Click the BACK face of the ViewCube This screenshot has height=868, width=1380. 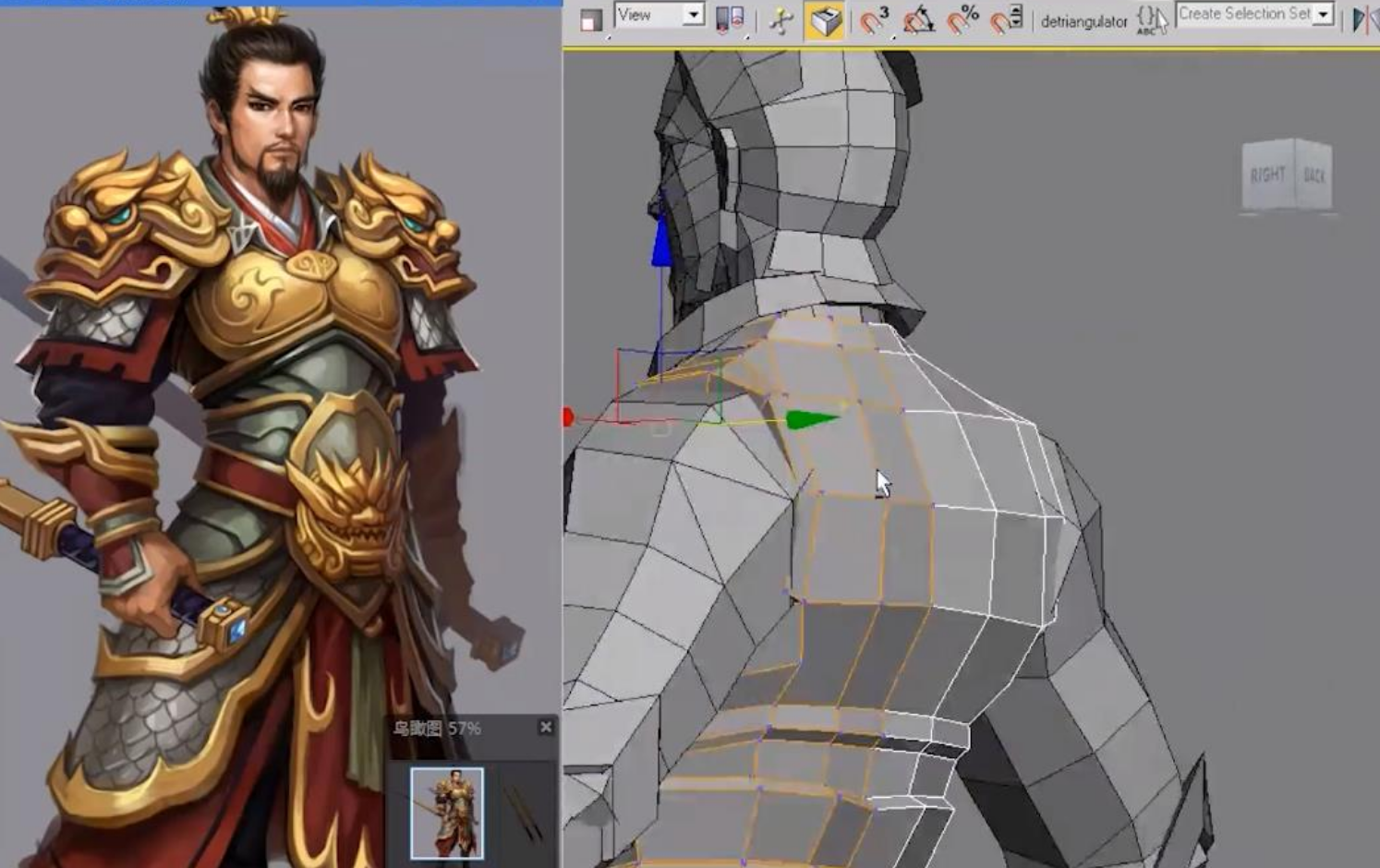[x=1314, y=175]
